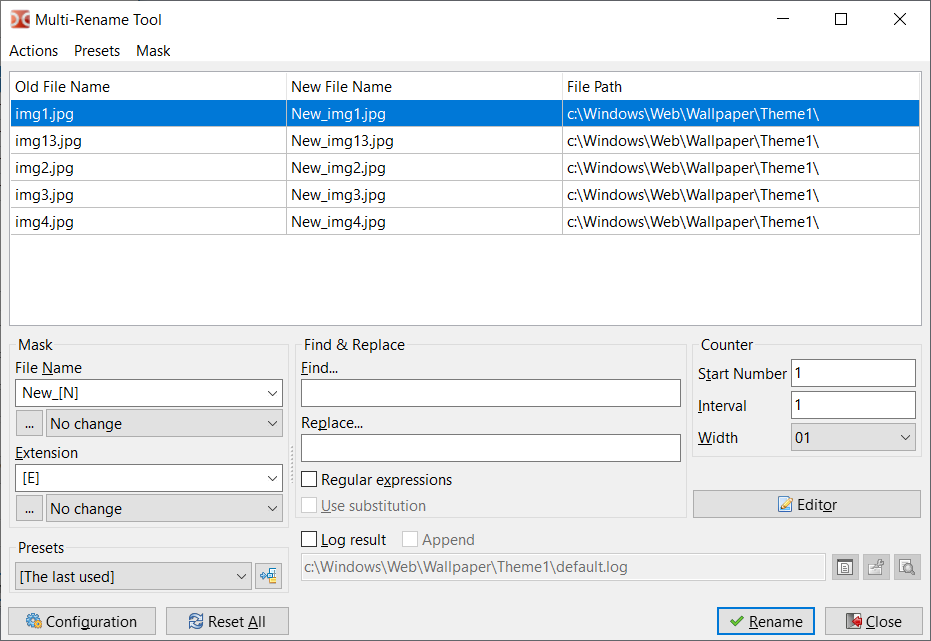Viewport: 931px width, 641px height.
Task: Open the extension mask helper via ... button
Action: [x=29, y=508]
